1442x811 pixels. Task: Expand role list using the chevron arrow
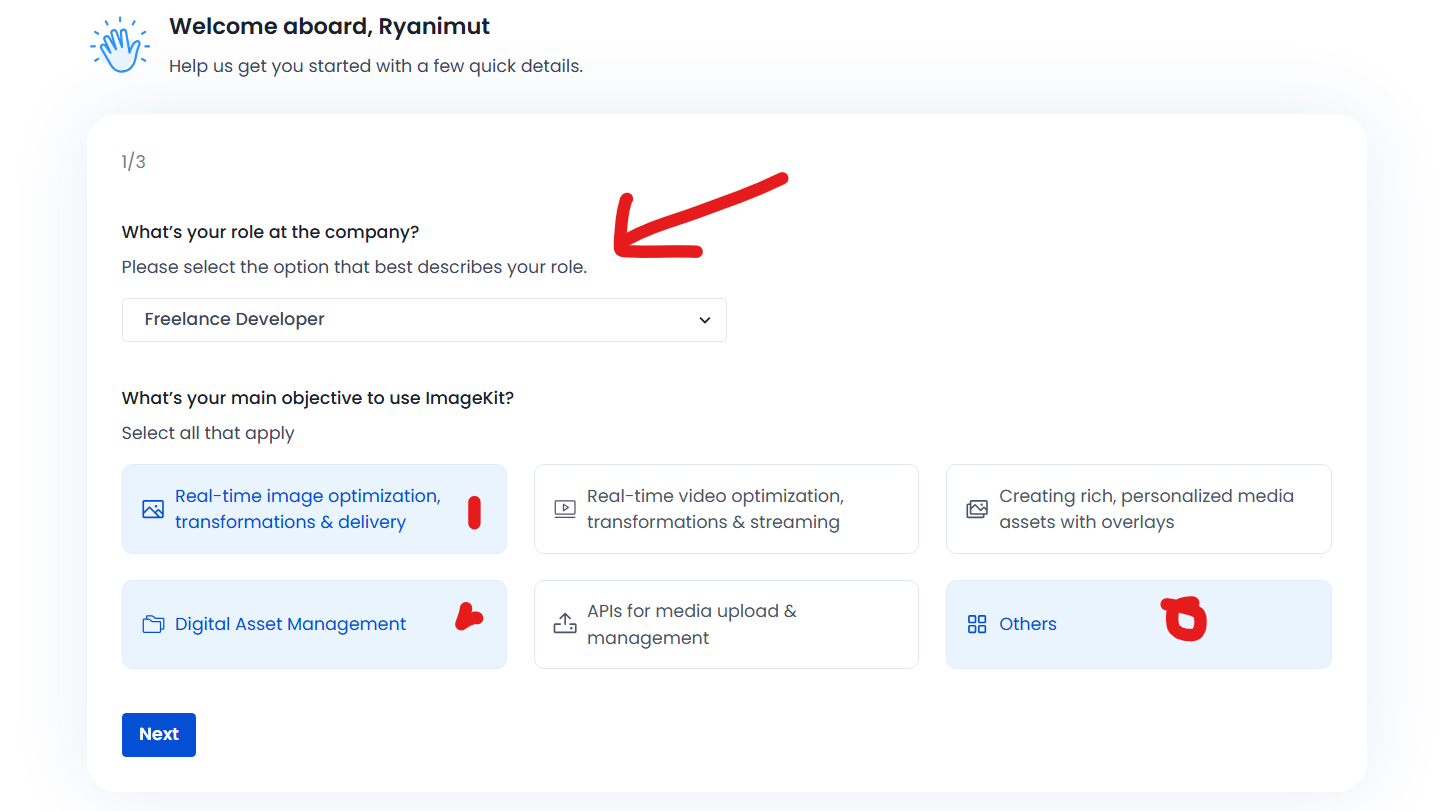704,320
